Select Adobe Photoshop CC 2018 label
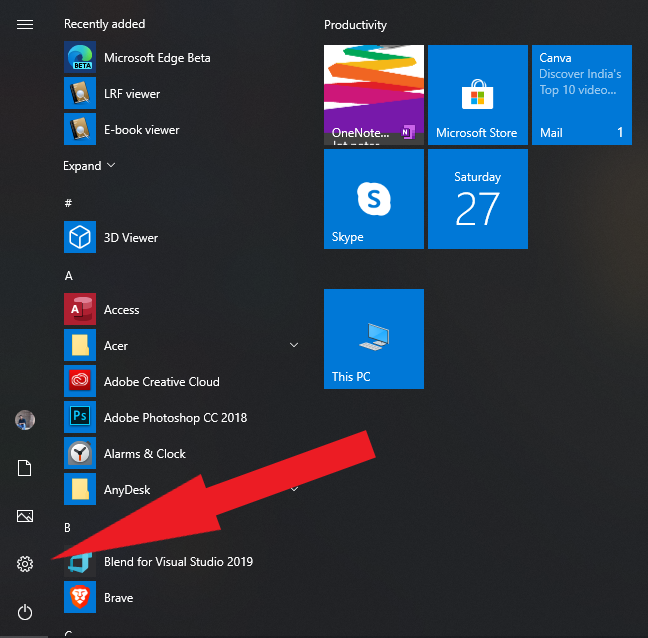The image size is (648, 638). click(x=175, y=418)
